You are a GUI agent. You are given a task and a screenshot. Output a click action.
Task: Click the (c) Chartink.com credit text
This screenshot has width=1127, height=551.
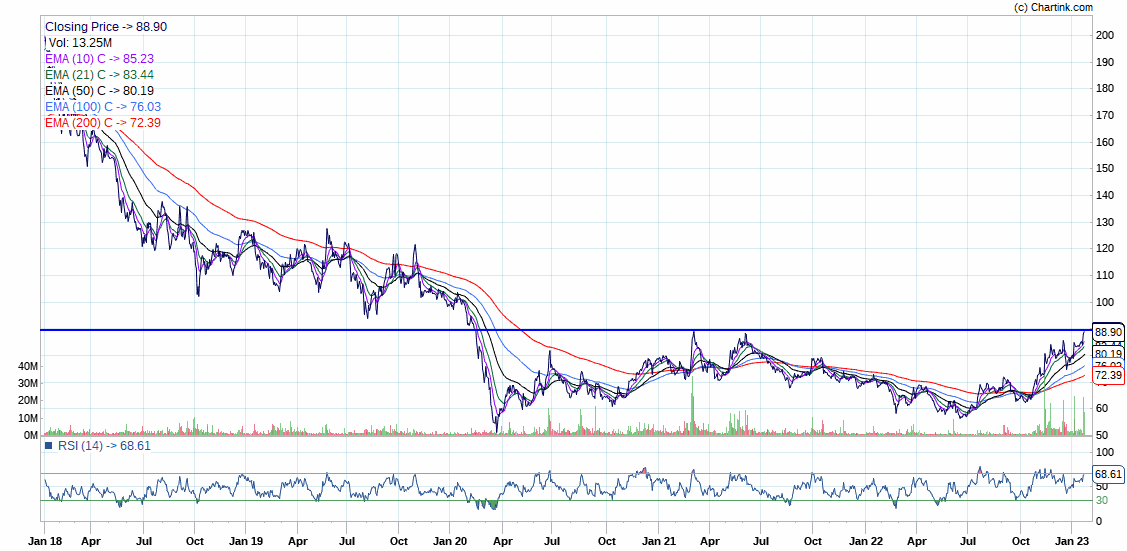tap(1053, 7)
